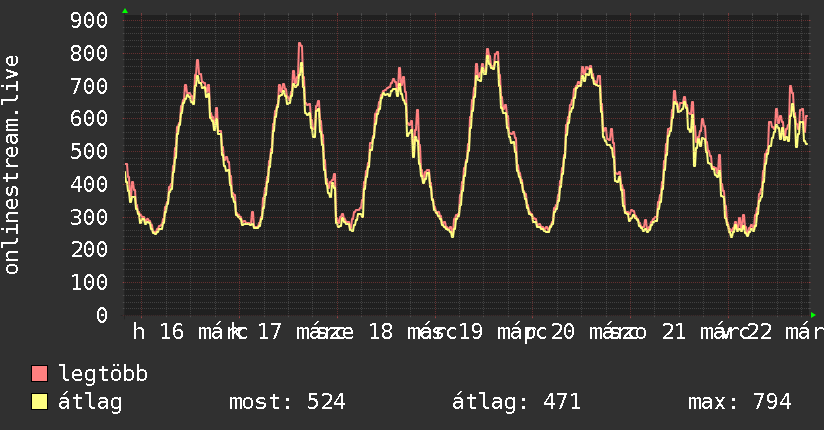Select the 'most: 524' value
824x430 pixels.
287,402
